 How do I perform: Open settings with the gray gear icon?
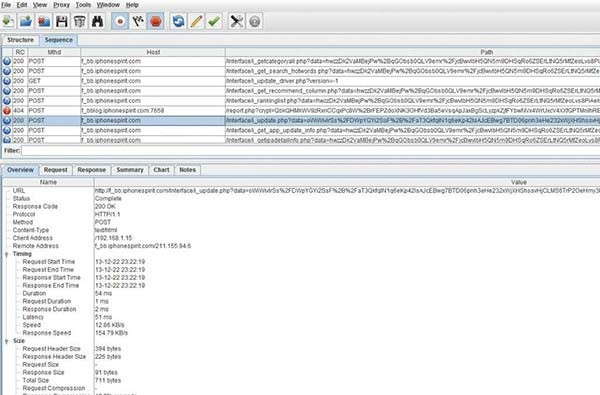(254, 21)
